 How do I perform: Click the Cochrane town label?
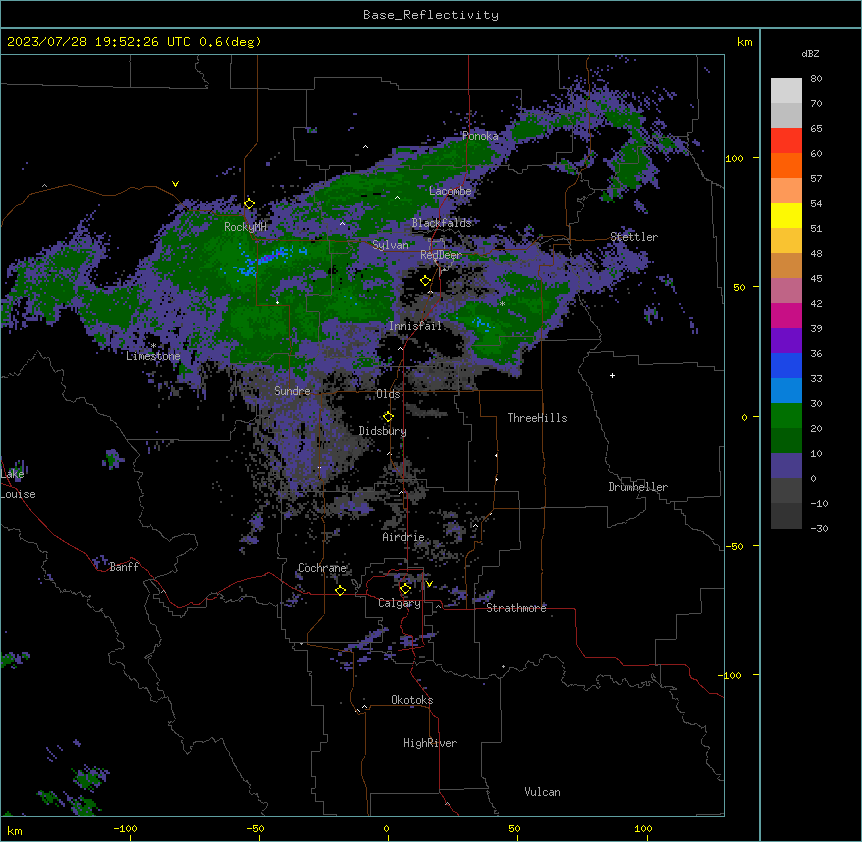point(322,568)
